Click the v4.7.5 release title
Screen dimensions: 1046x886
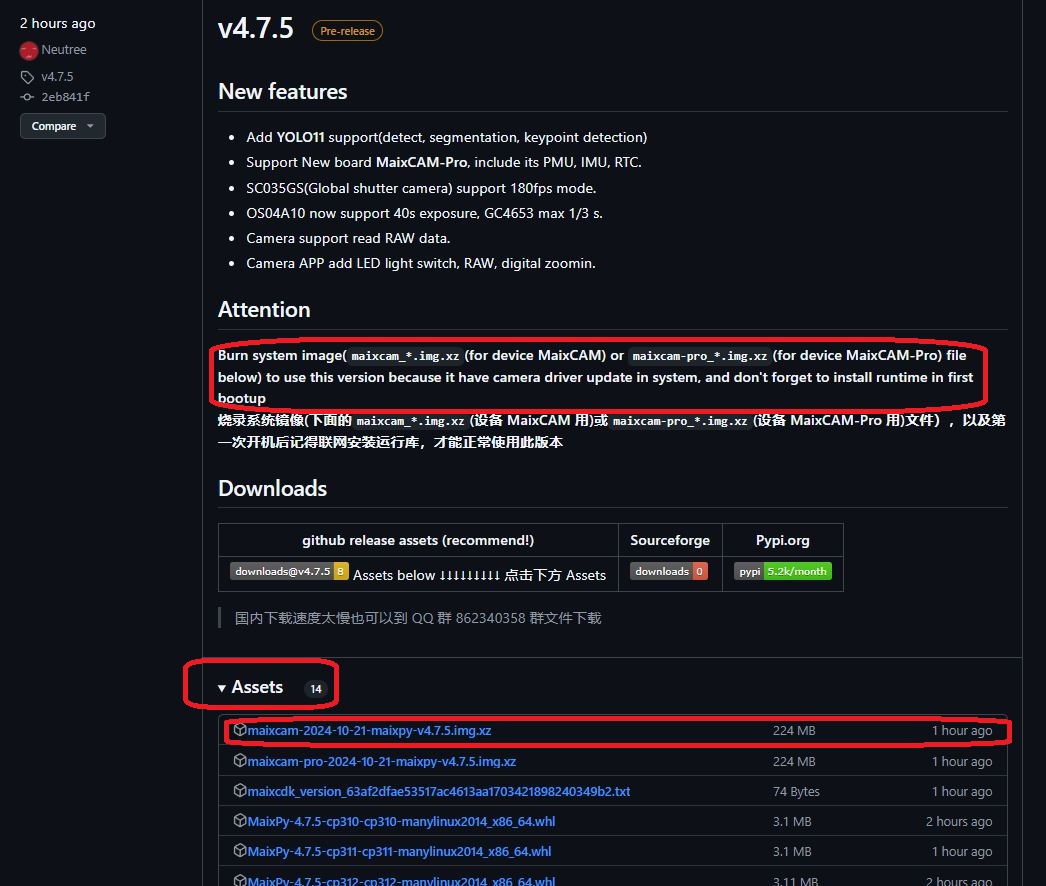coord(255,29)
